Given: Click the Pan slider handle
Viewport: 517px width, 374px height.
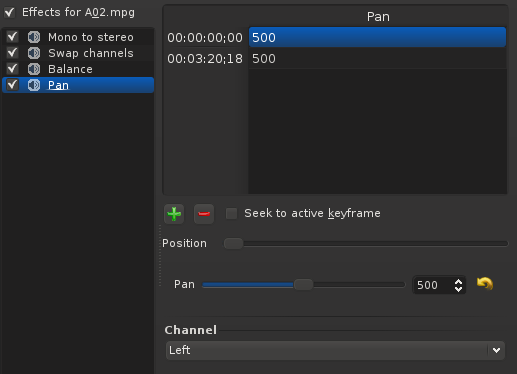Looking at the screenshot, I should click(x=303, y=285).
